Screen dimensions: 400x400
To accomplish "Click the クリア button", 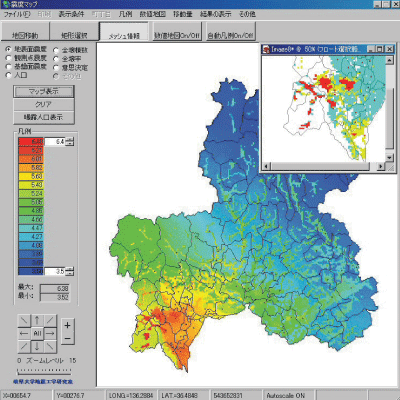I will 44,104.
